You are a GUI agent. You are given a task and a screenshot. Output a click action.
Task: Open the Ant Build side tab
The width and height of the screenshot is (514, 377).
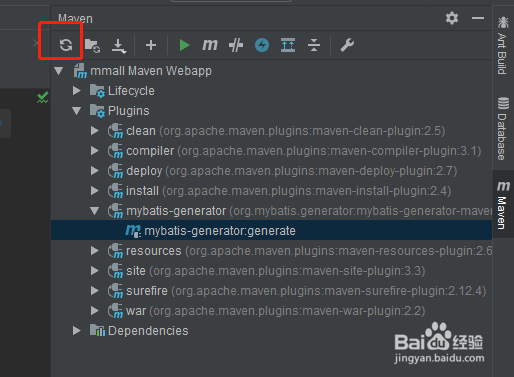[503, 46]
